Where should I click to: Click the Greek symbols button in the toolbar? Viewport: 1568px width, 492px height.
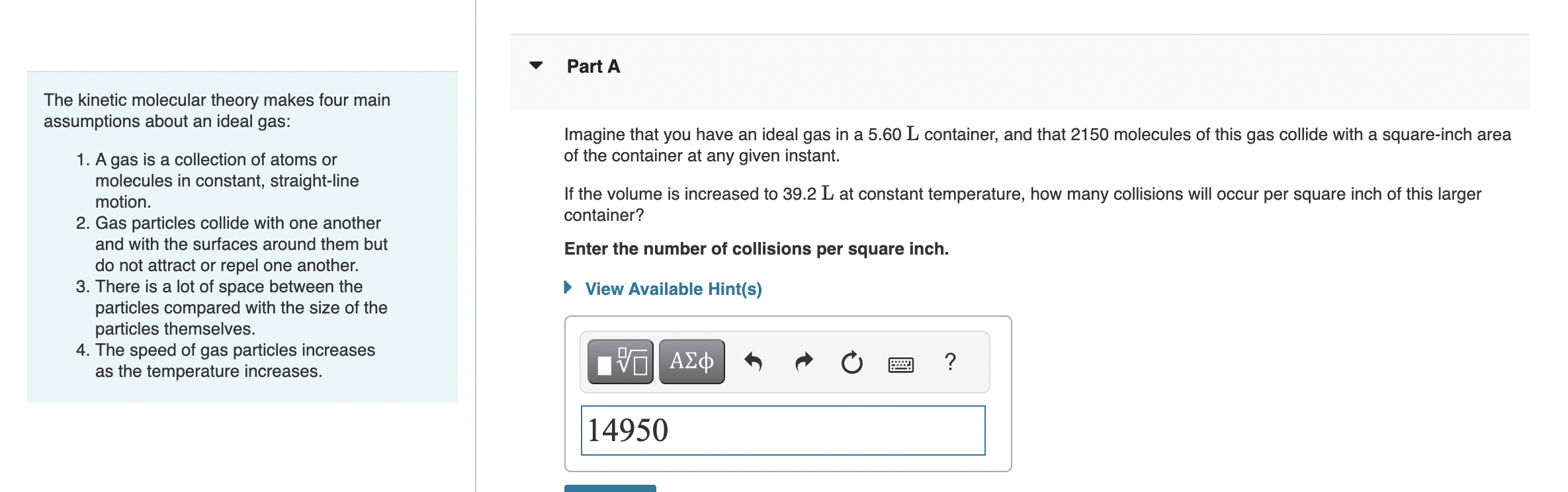pyautogui.click(x=691, y=361)
